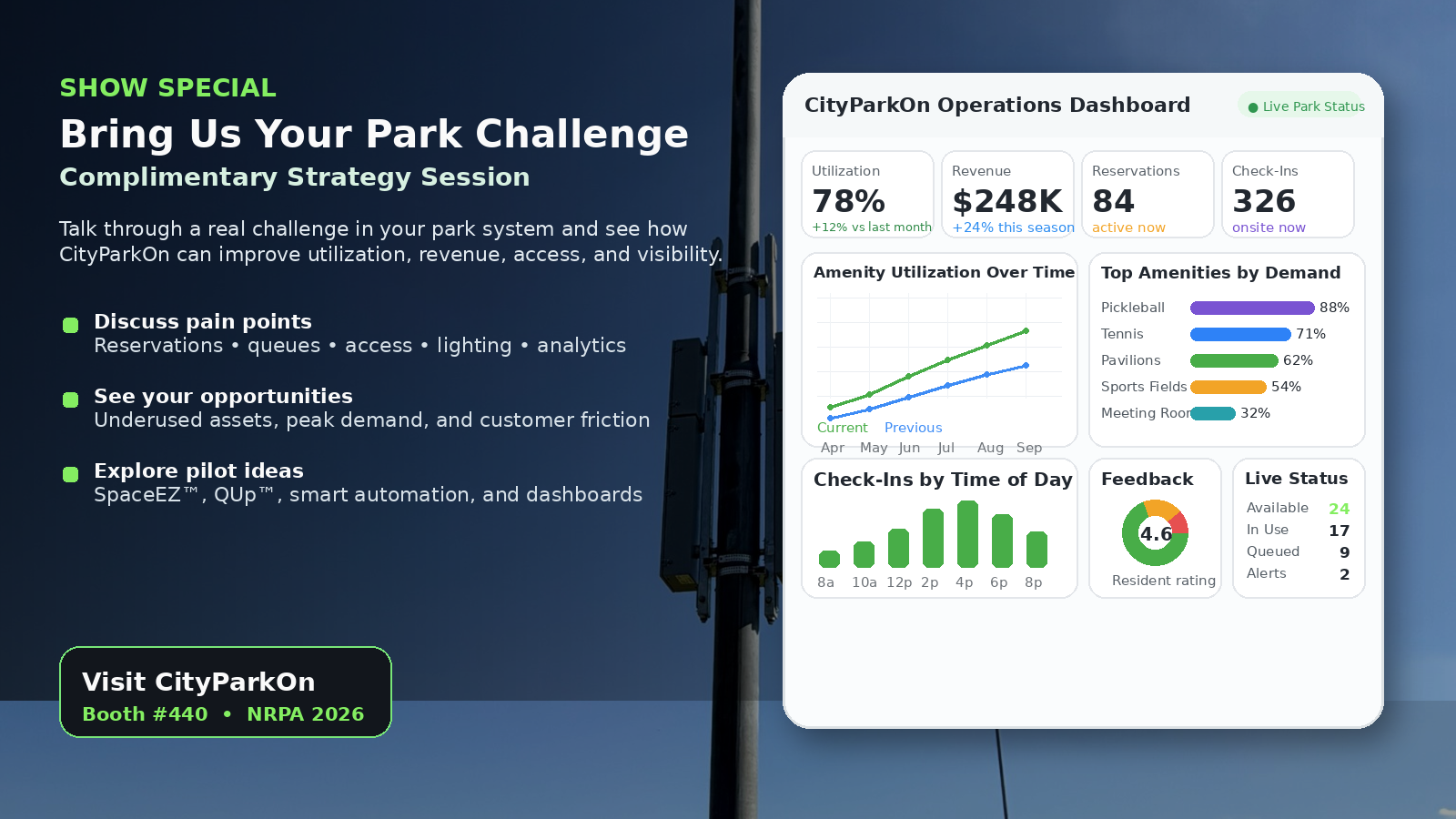The width and height of the screenshot is (1456, 819).
Task: Click the CityParkOn Operations Dashboard title
Action: coord(997,106)
